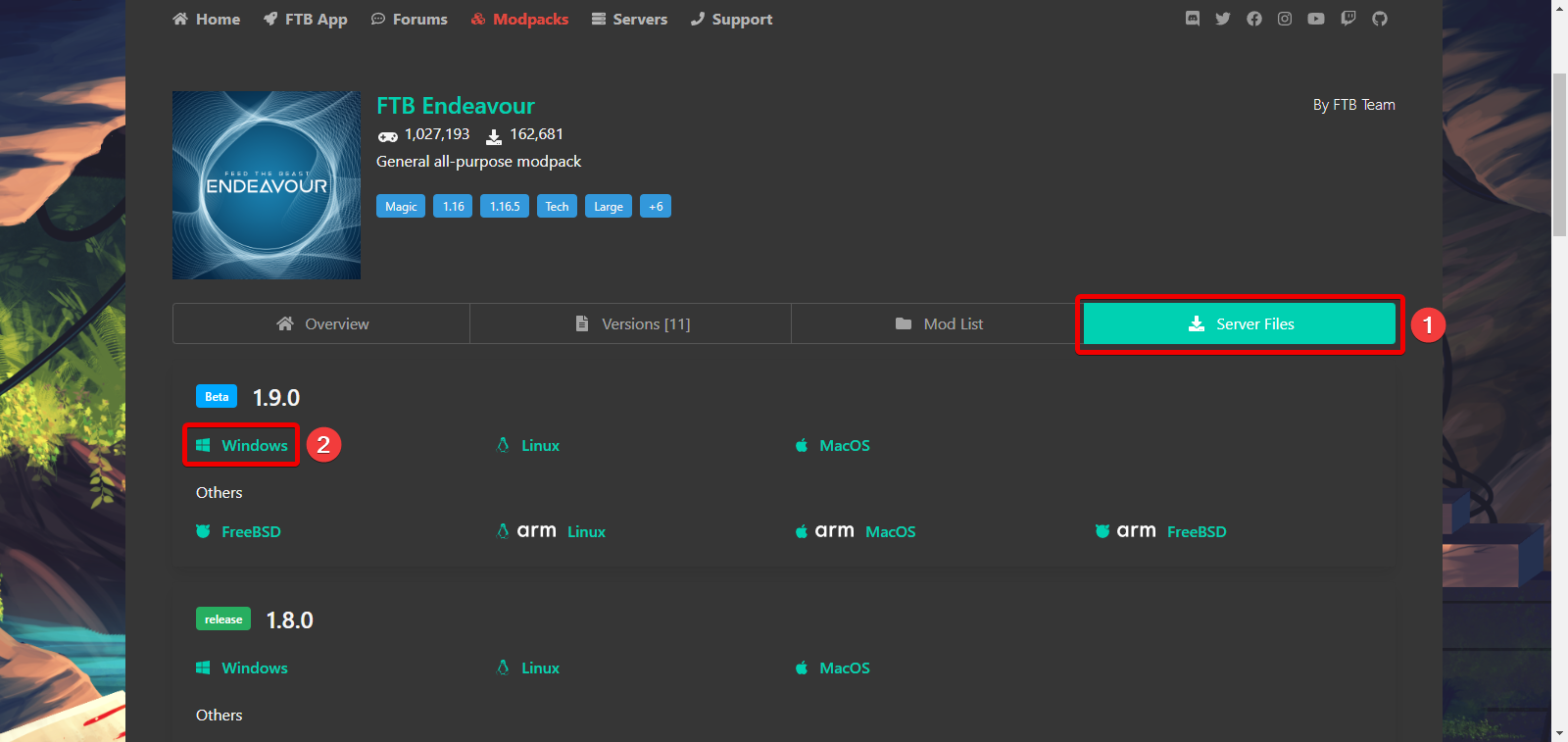Click the FTB Endeavour modpack logo
The image size is (1568, 742).
267,185
